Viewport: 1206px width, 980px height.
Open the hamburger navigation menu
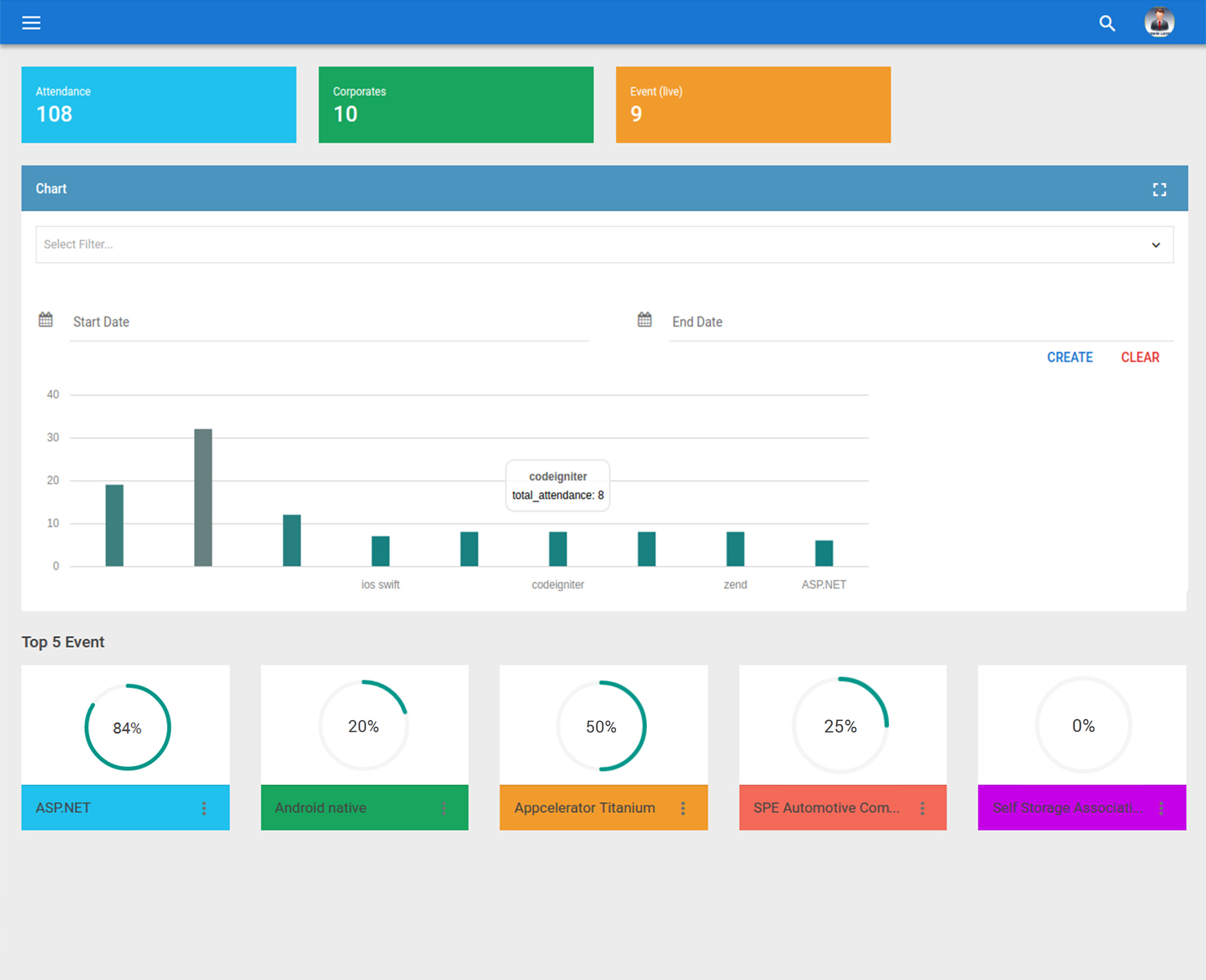coord(31,23)
